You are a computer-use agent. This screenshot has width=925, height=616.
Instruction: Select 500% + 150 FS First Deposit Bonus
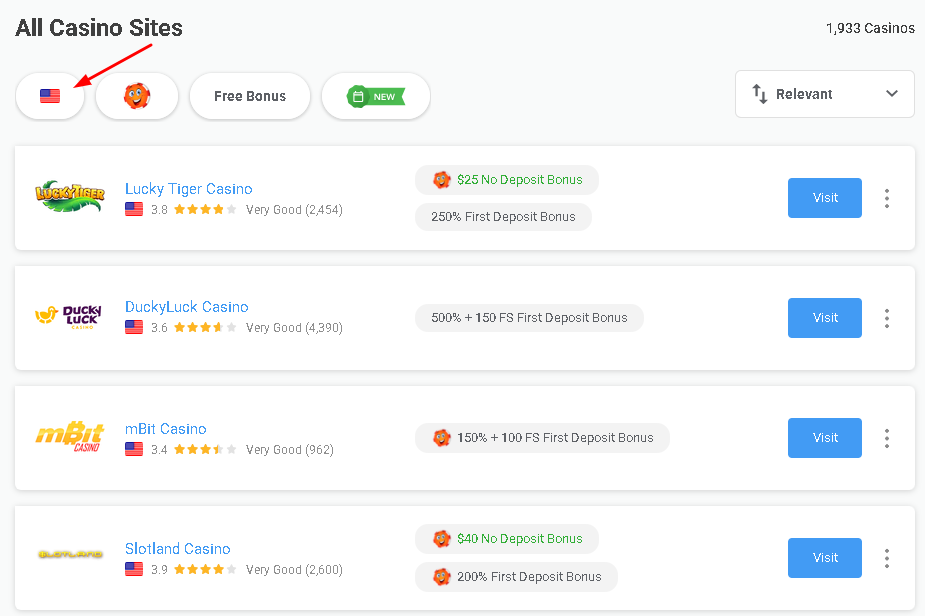[x=529, y=318]
